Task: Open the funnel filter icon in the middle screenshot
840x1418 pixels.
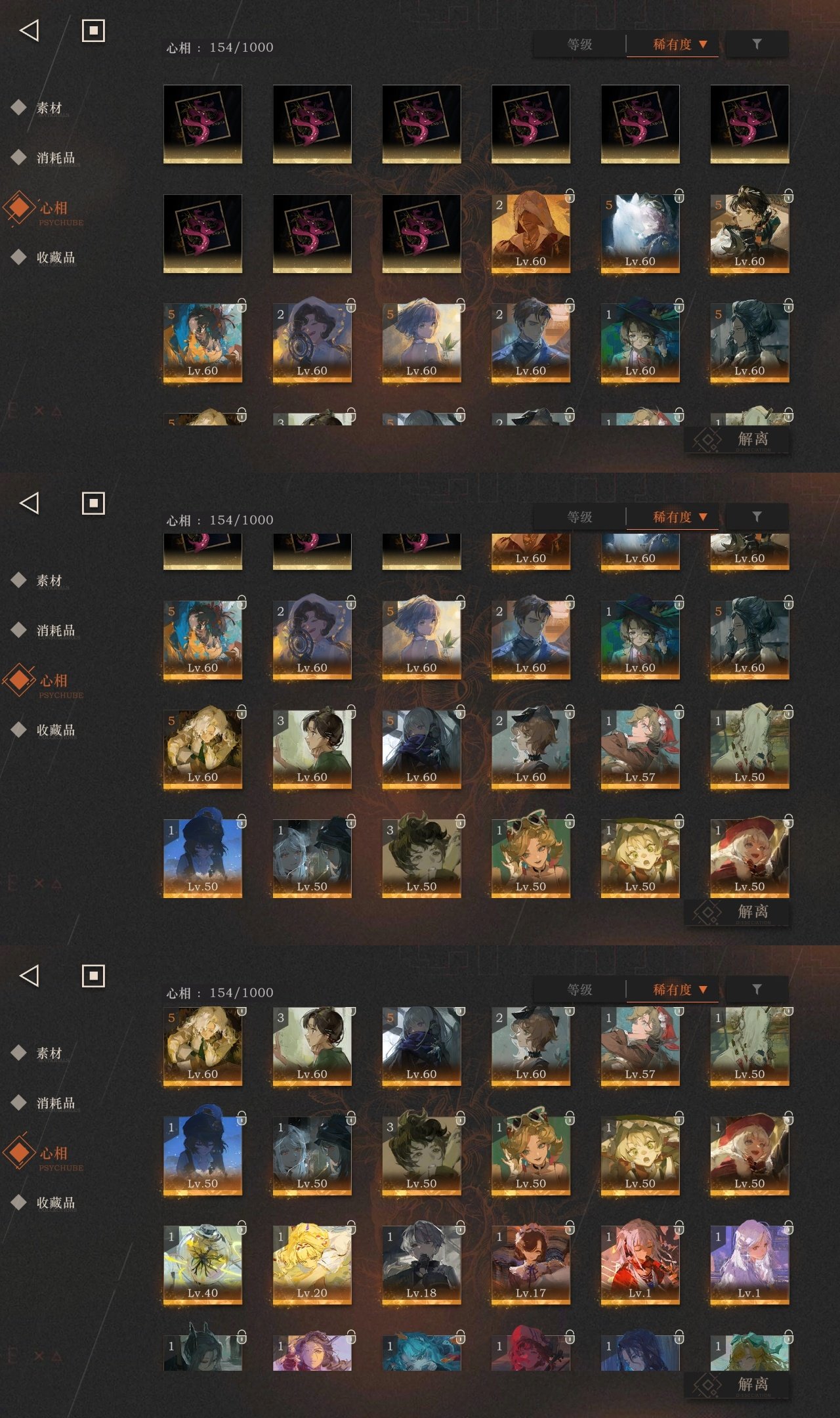Action: tap(757, 517)
